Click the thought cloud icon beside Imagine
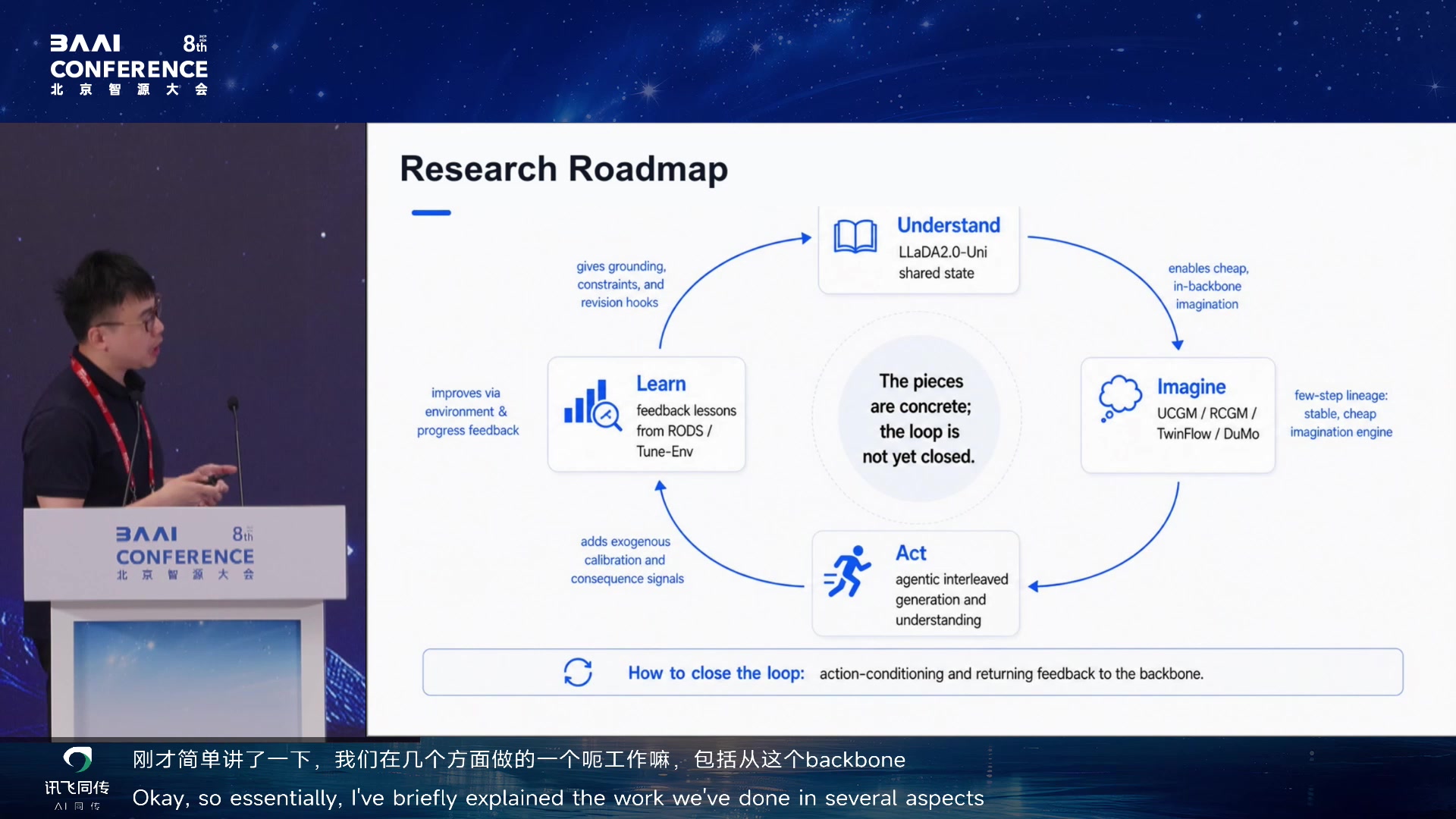 click(1119, 397)
